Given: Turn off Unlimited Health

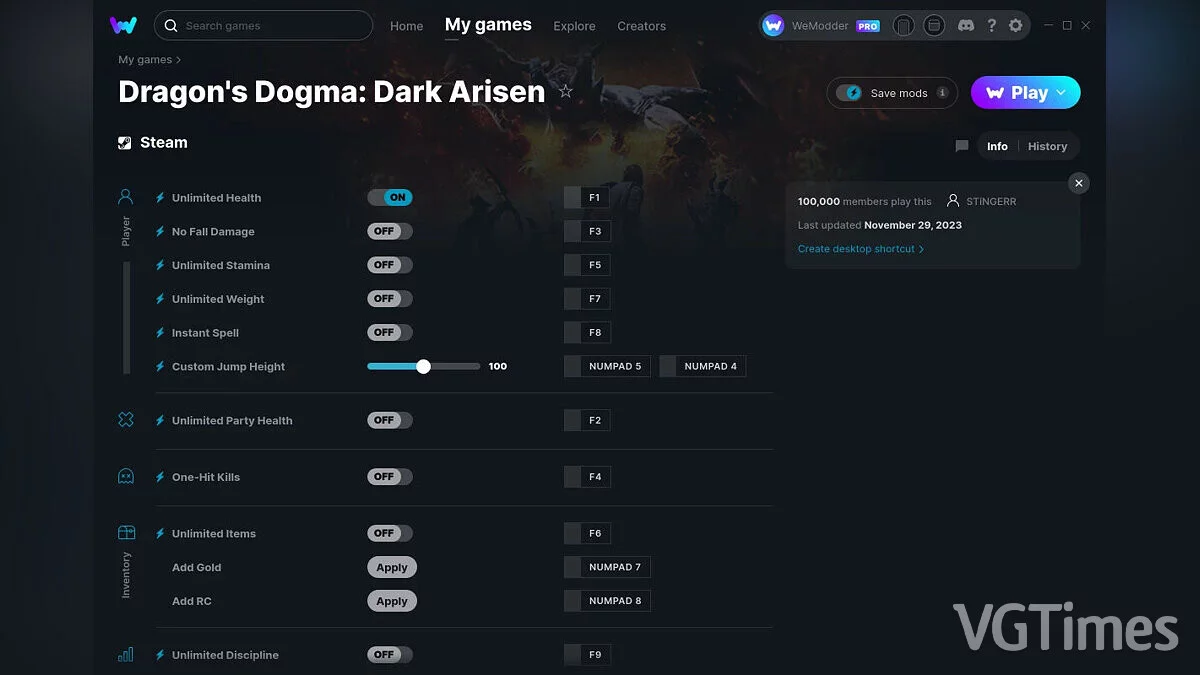Looking at the screenshot, I should pyautogui.click(x=389, y=197).
